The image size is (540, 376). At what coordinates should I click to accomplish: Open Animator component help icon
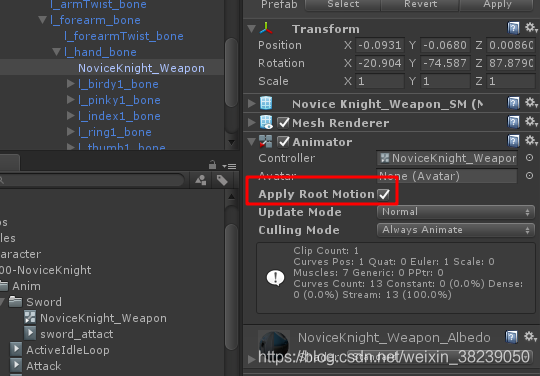[x=513, y=141]
